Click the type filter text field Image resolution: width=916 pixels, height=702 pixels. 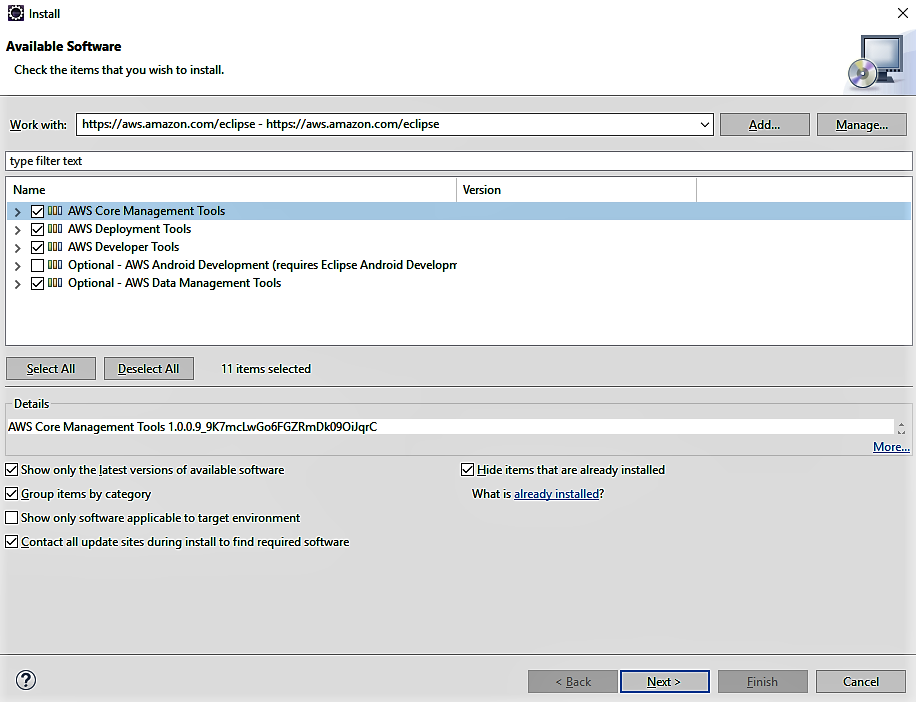click(x=459, y=161)
